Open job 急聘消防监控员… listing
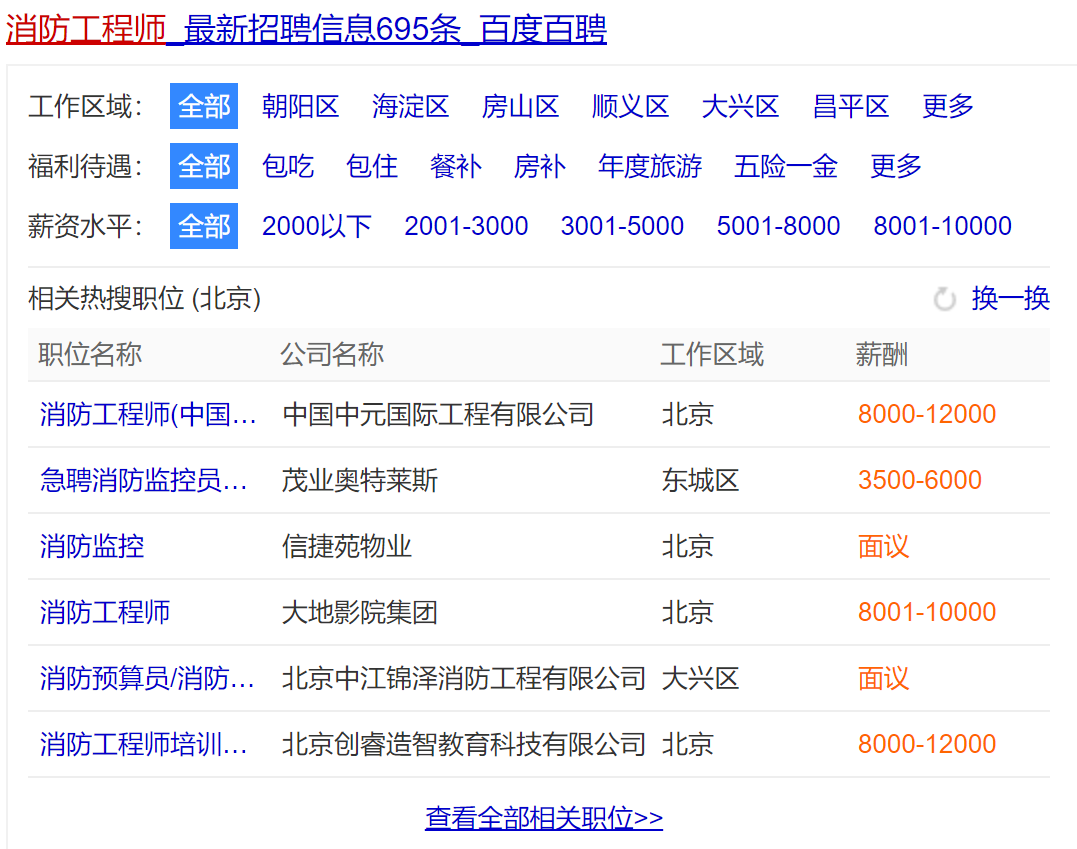 point(144,480)
